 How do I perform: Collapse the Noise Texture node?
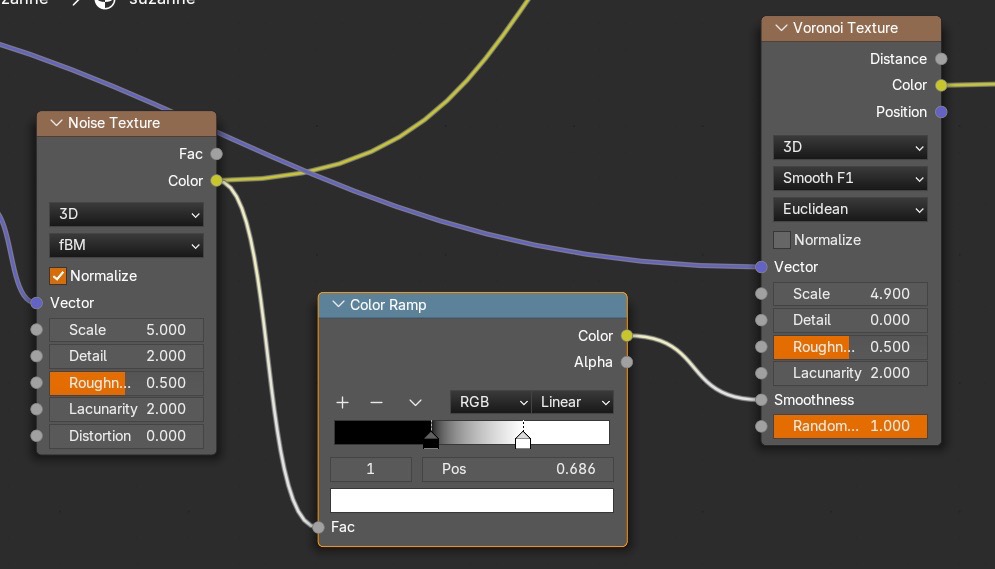56,122
